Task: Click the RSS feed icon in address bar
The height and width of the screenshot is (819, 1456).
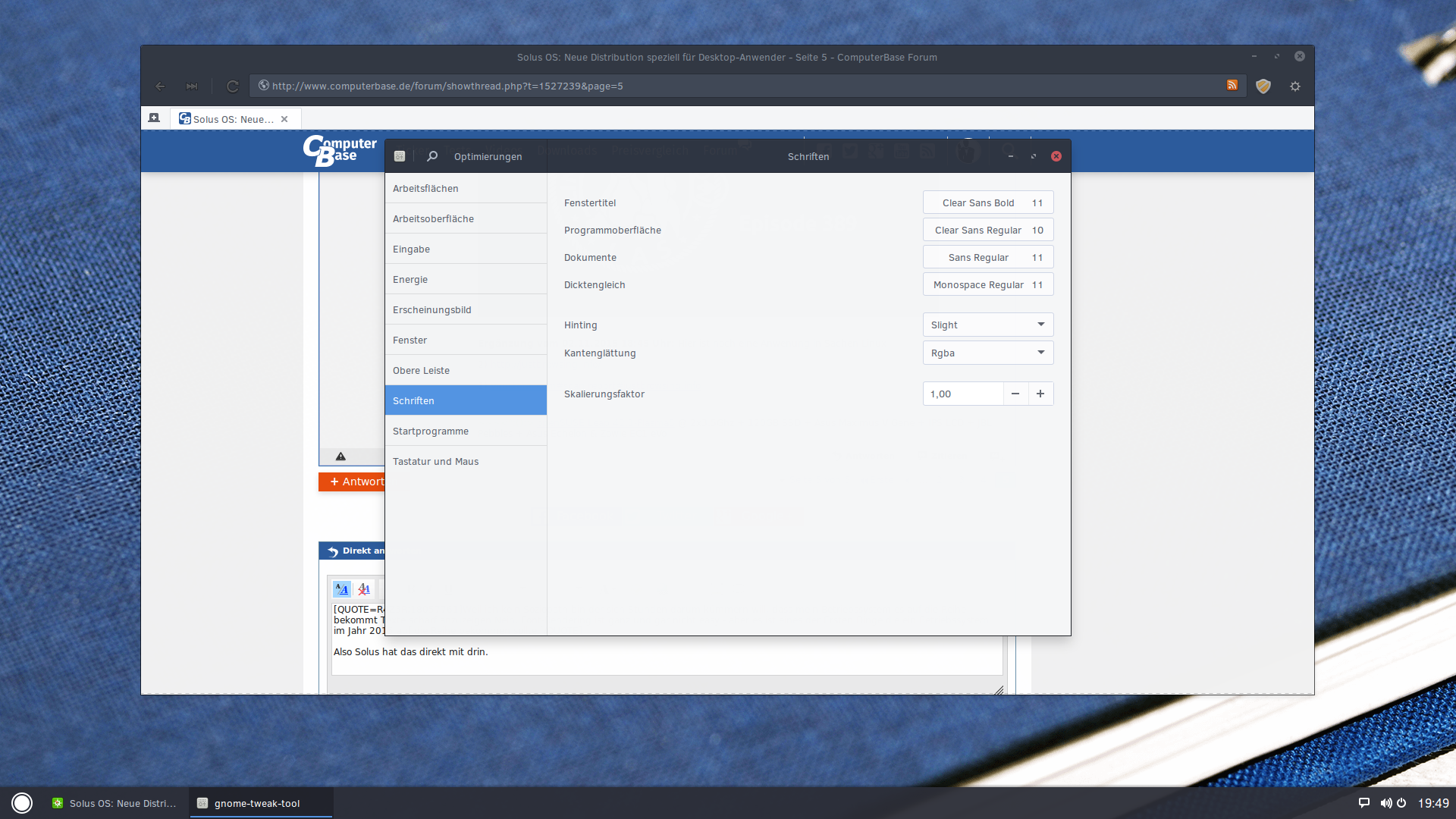Action: point(1232,86)
